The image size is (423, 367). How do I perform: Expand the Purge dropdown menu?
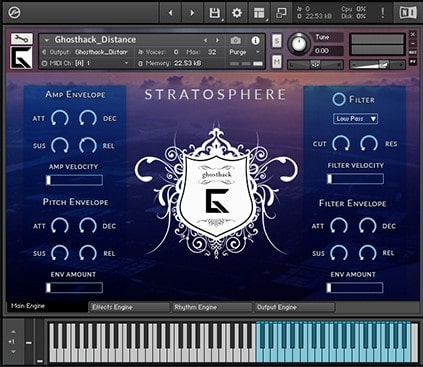(244, 52)
